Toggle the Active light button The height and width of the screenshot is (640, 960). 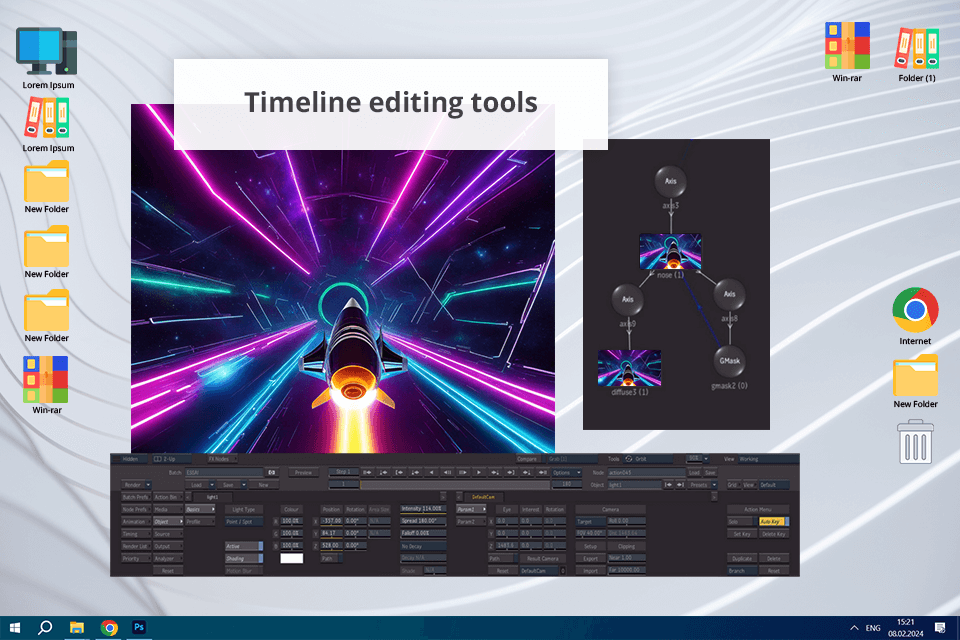(244, 546)
